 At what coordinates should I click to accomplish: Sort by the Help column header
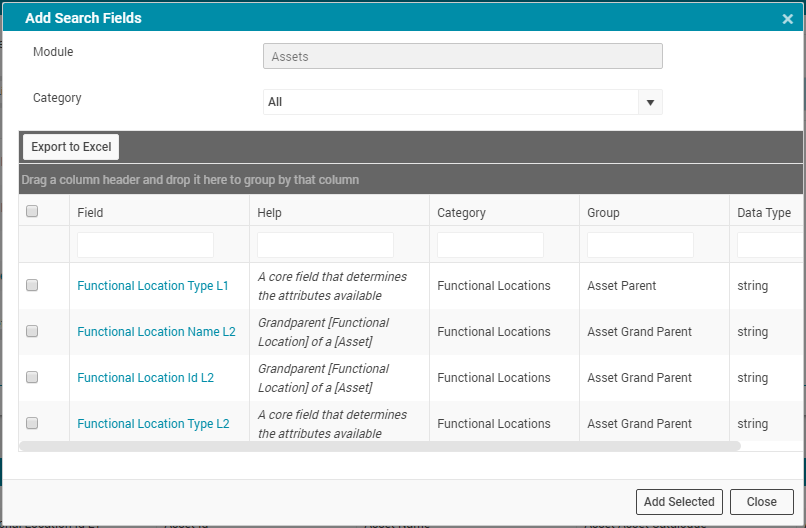point(269,213)
